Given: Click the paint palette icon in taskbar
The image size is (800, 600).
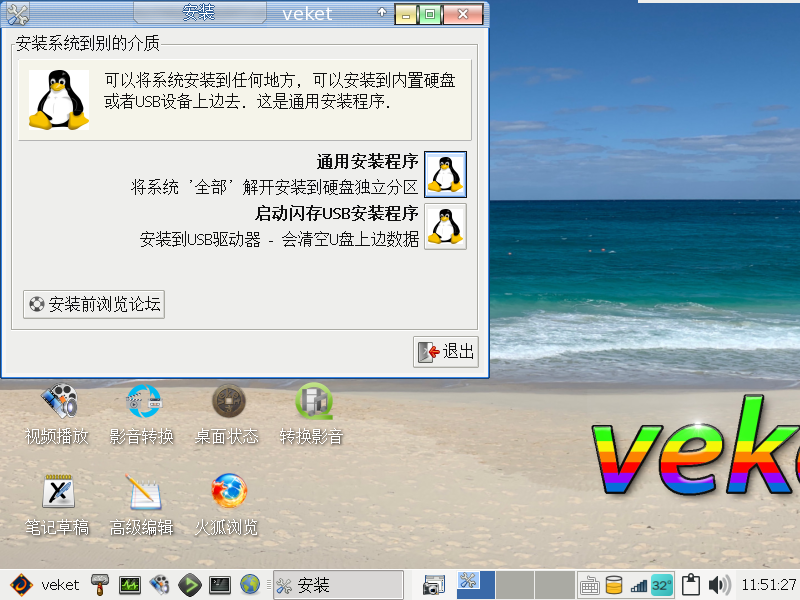Looking at the screenshot, I should (159, 585).
